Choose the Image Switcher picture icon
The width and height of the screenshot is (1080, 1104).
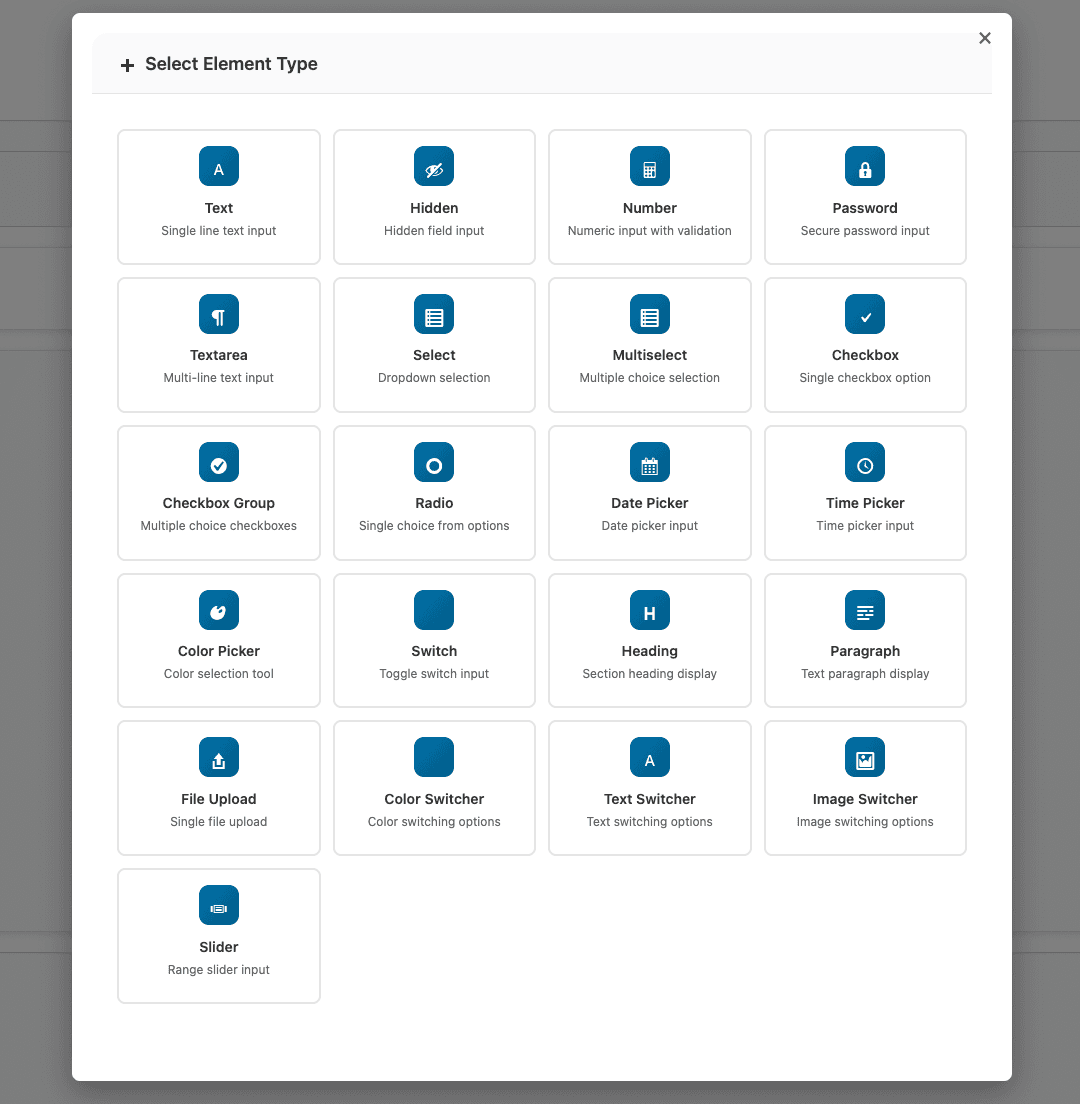coord(865,759)
